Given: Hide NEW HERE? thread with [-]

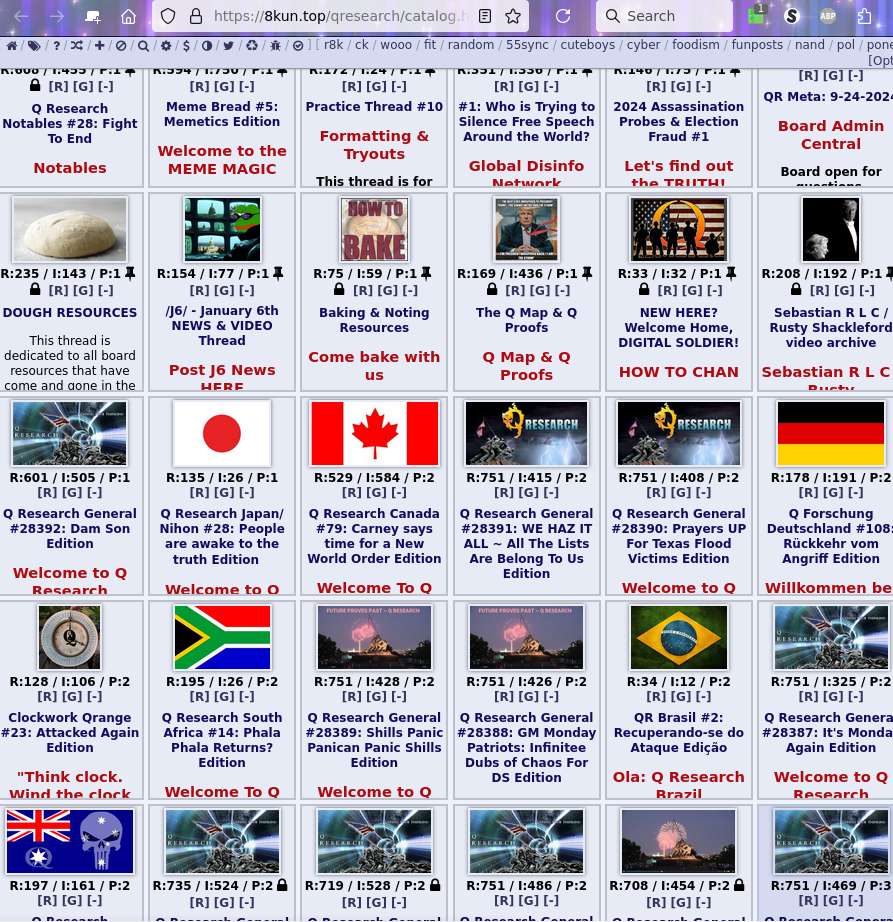Looking at the screenshot, I should coord(714,290).
